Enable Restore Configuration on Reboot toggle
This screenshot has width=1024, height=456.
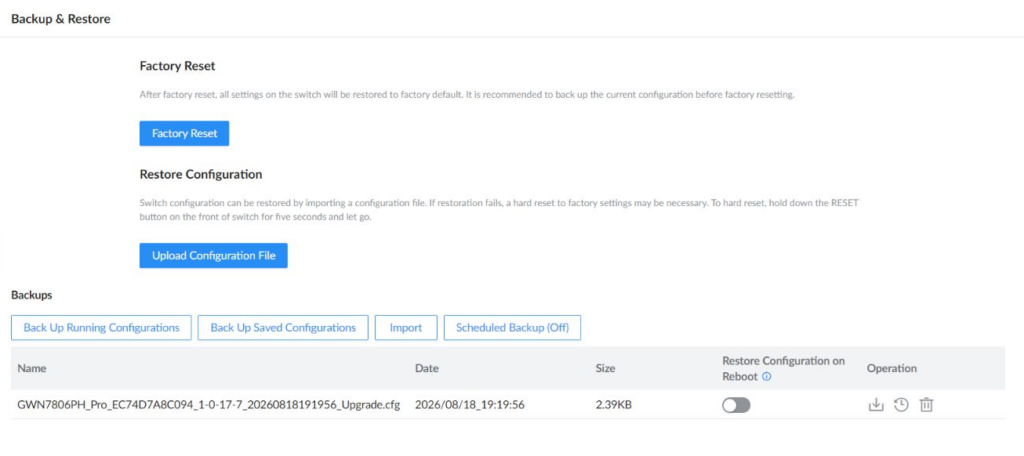pos(736,405)
